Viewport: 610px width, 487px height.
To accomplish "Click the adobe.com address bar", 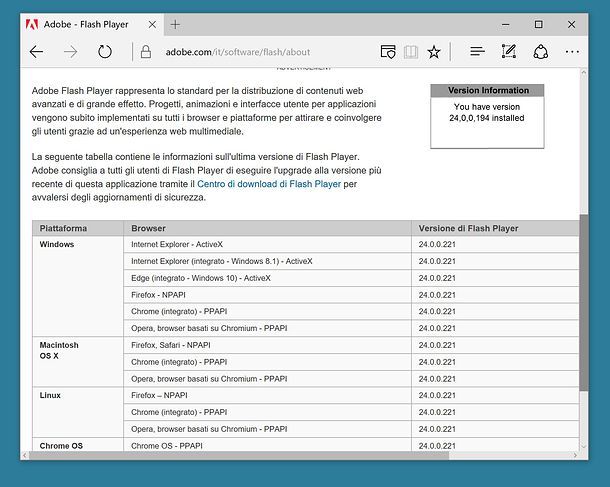I will pos(238,52).
